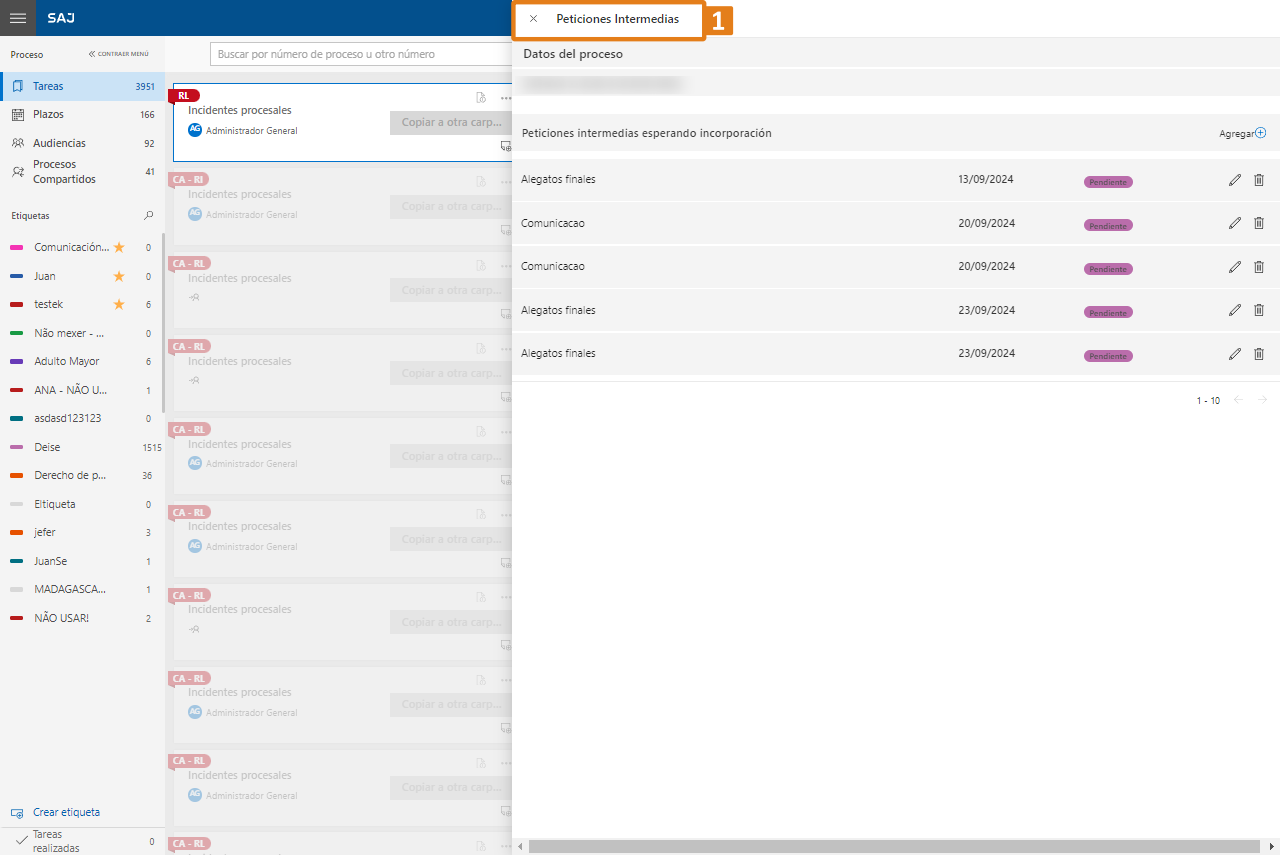Click the Crear etiqueta tag icon
Viewport: 1280px width, 855px height.
[x=17, y=813]
